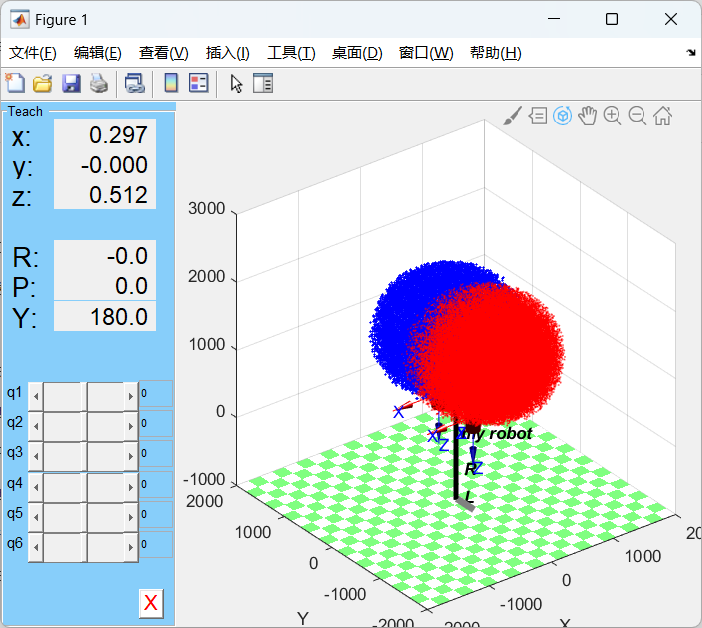Click the Link Plot toolbar icon
The height and width of the screenshot is (628, 702).
click(x=135, y=84)
